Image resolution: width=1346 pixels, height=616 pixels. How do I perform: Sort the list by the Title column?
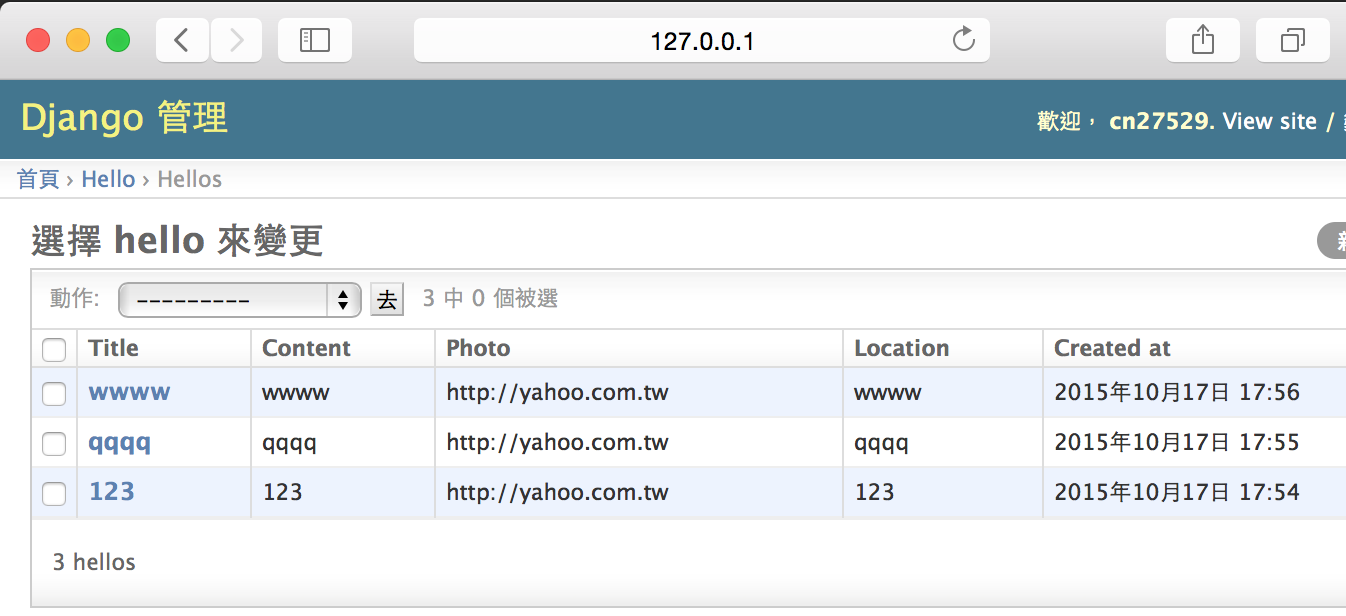coord(114,348)
